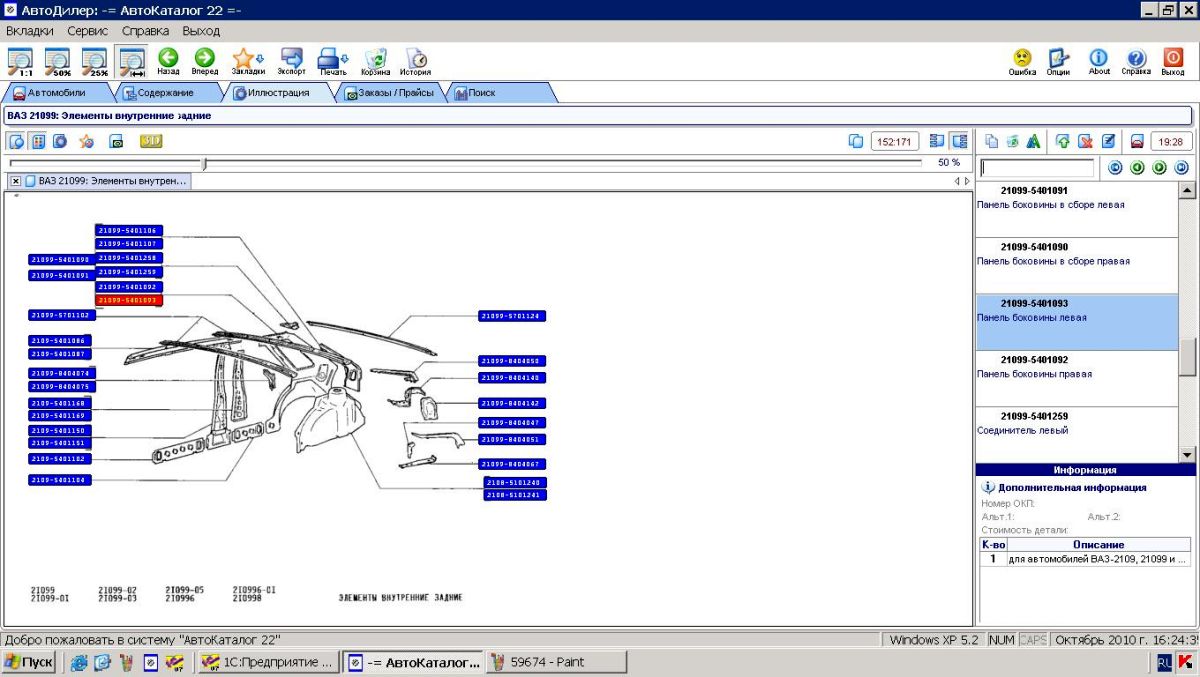Viewport: 1200px width, 677px height.
Task: Click the yellow 3D view button
Action: click(151, 141)
